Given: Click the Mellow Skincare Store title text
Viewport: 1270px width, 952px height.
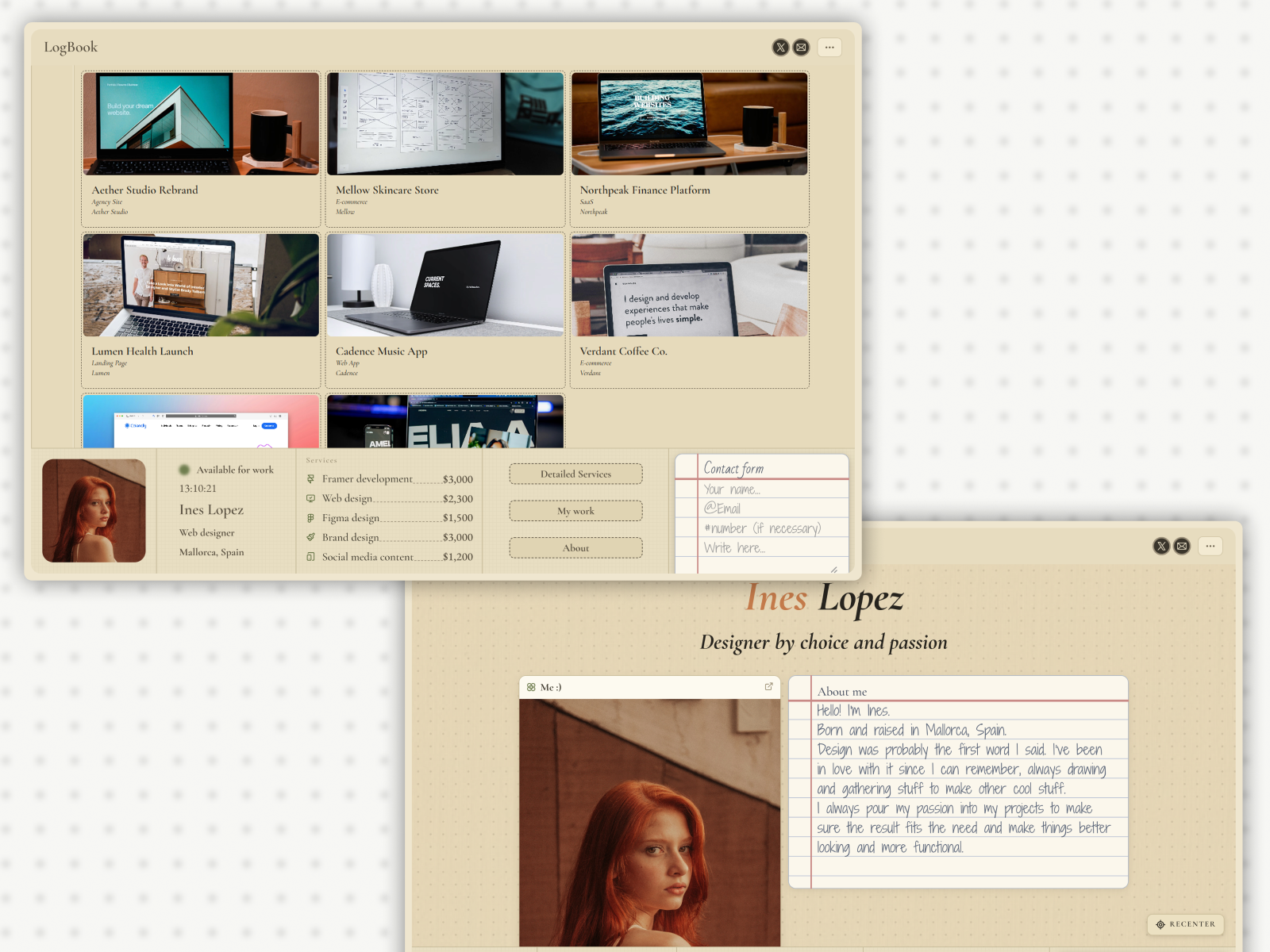Looking at the screenshot, I should (x=387, y=190).
